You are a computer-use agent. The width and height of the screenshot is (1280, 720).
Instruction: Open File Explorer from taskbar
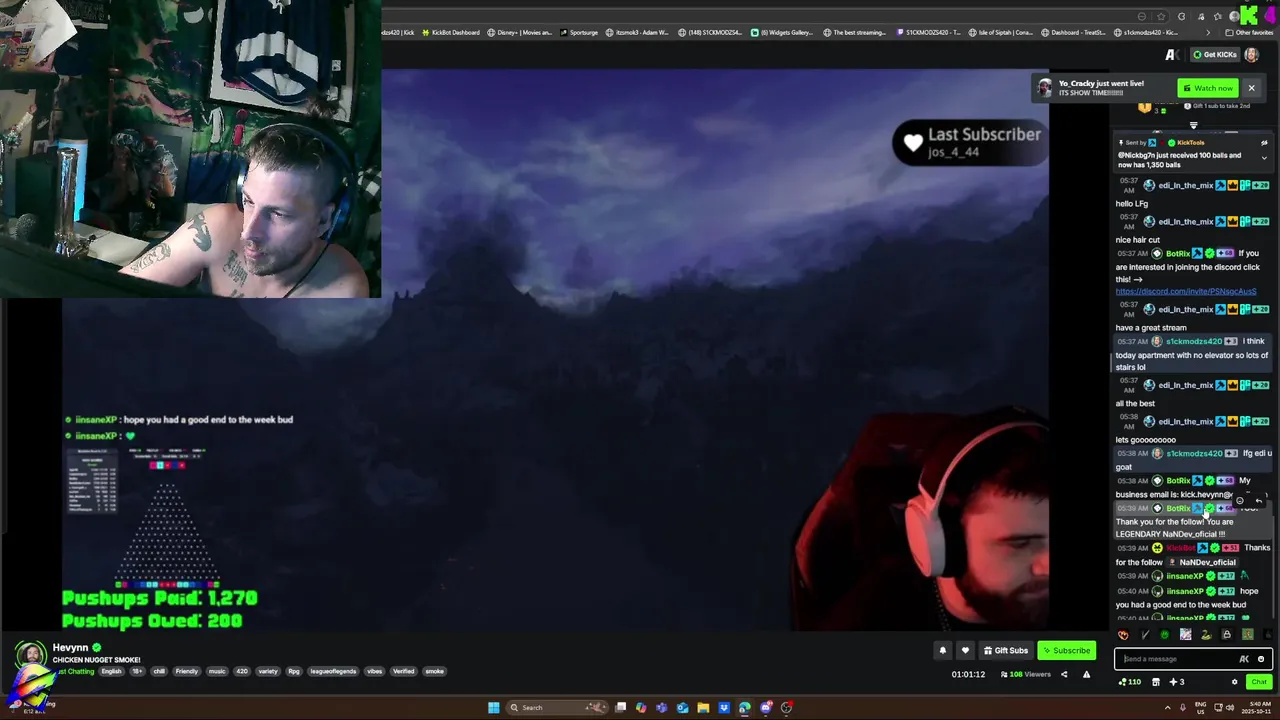coord(703,707)
